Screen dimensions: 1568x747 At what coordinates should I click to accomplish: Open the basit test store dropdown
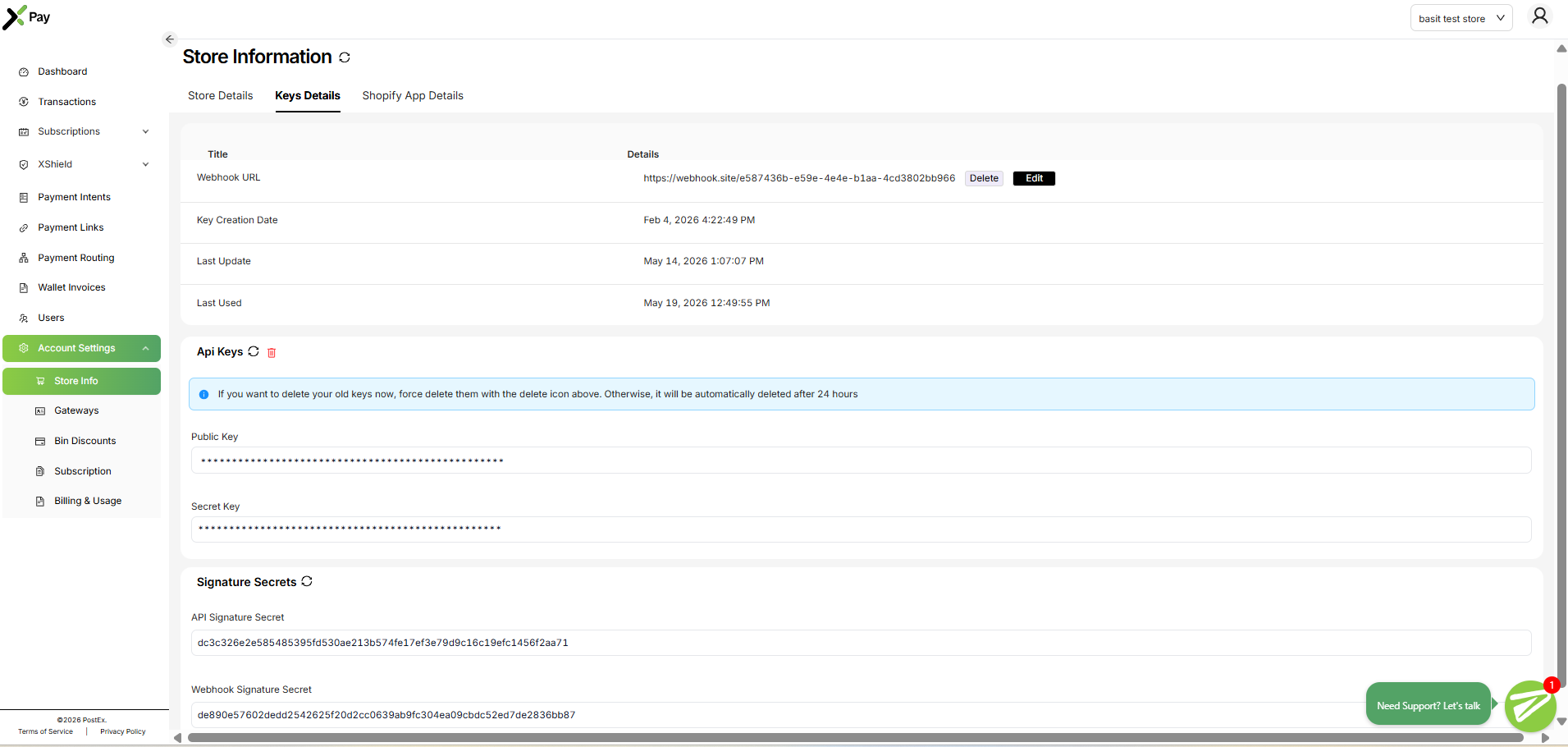tap(1461, 18)
